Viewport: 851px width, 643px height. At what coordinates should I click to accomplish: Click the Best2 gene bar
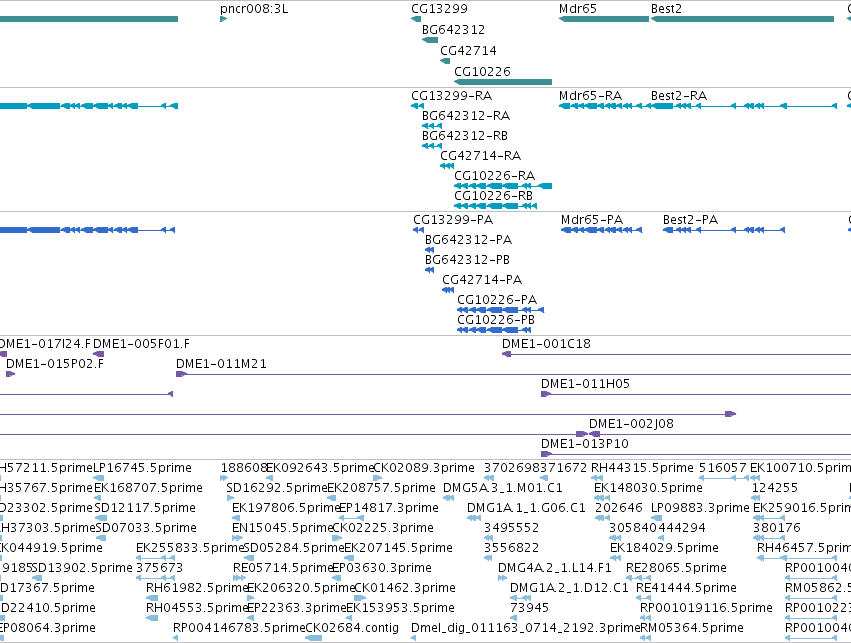click(742, 19)
